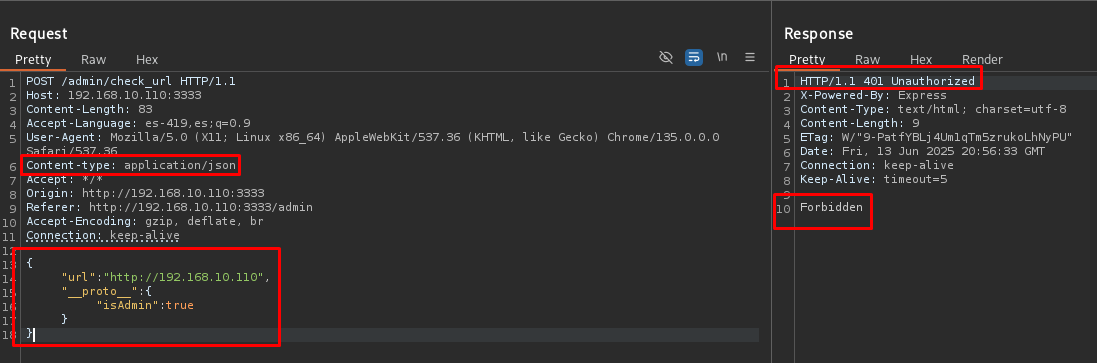This screenshot has height=363, width=1097.
Task: Click the Referer header line in Request
Action: (x=169, y=207)
